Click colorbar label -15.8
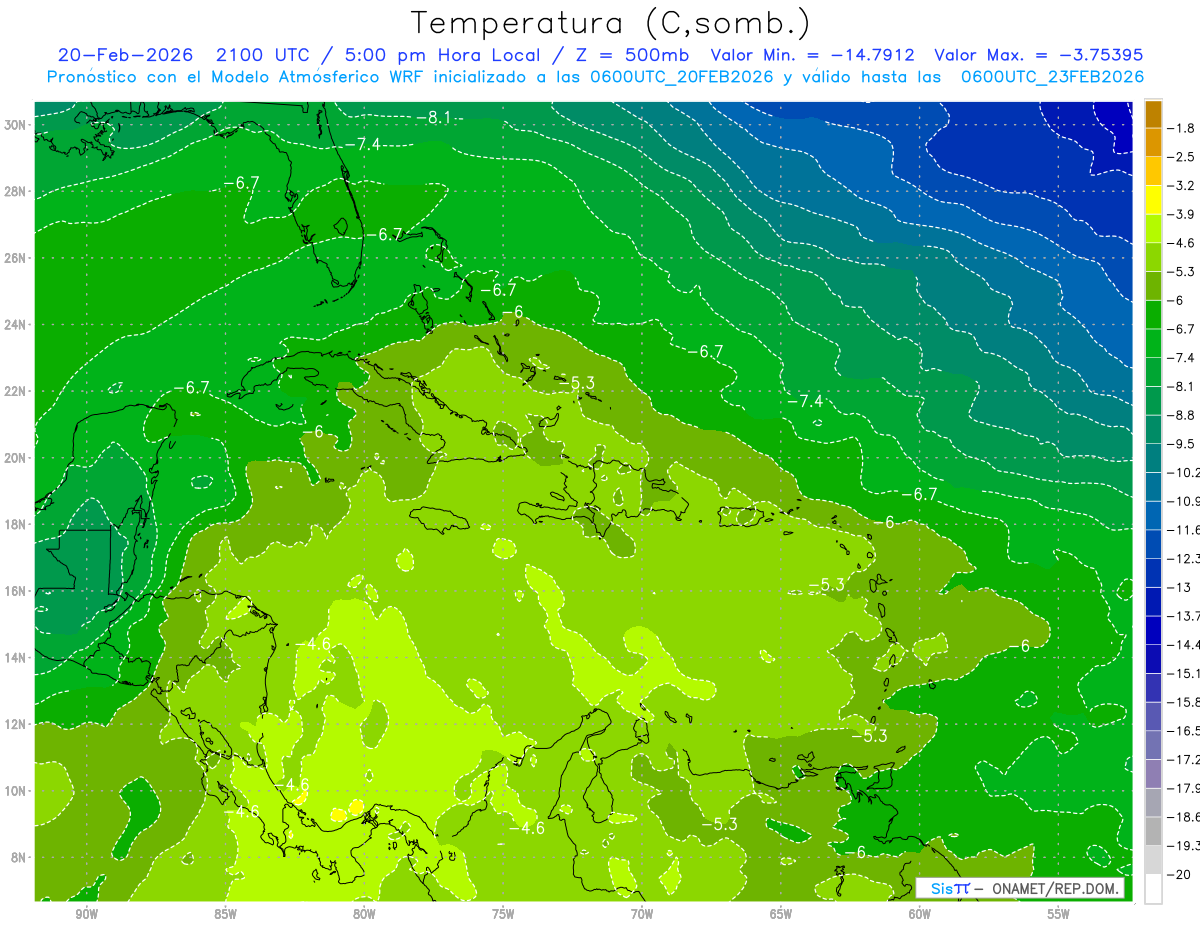The image size is (1200, 927). [x=1184, y=702]
